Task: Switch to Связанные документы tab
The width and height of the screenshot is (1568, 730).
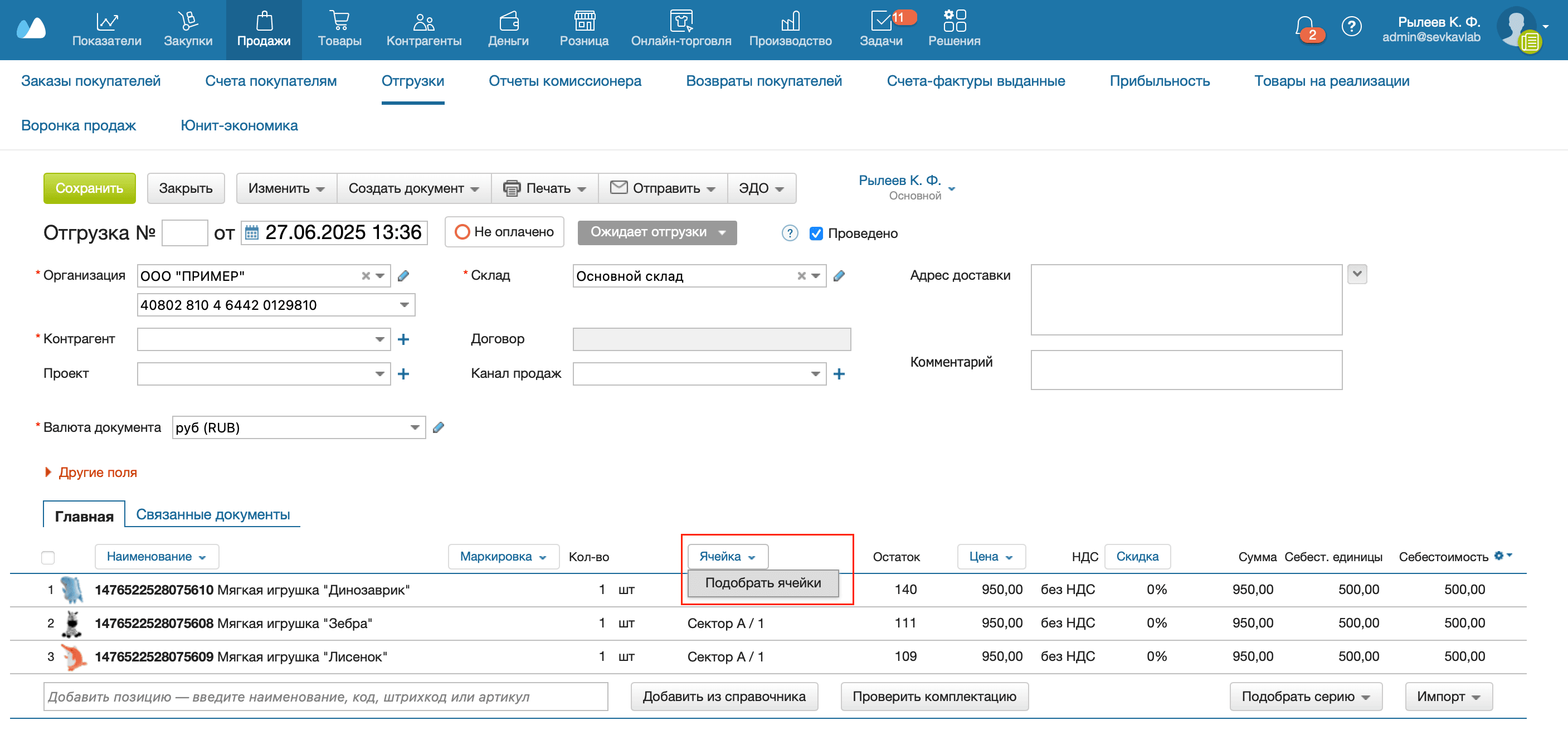Action: coord(212,514)
